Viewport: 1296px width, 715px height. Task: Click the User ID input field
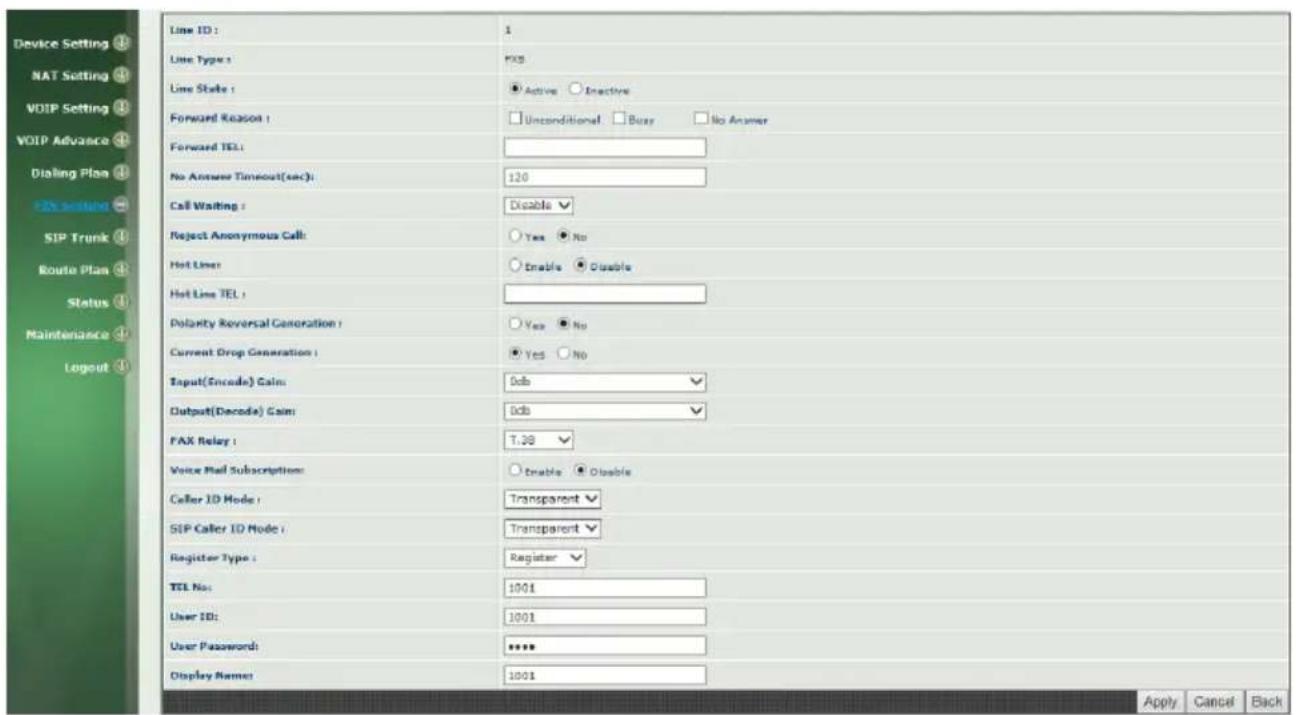coord(605,616)
